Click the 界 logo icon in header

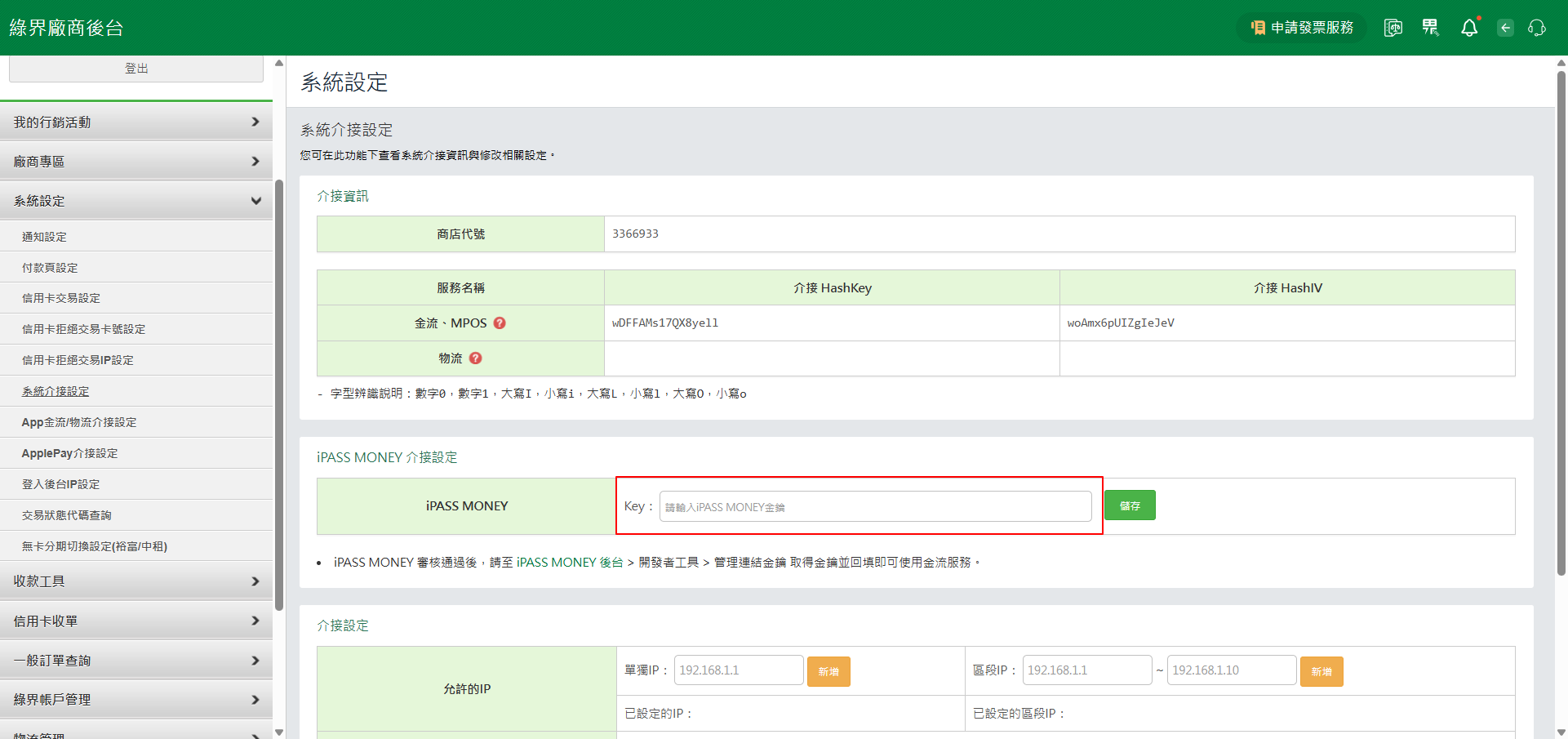click(x=1430, y=28)
